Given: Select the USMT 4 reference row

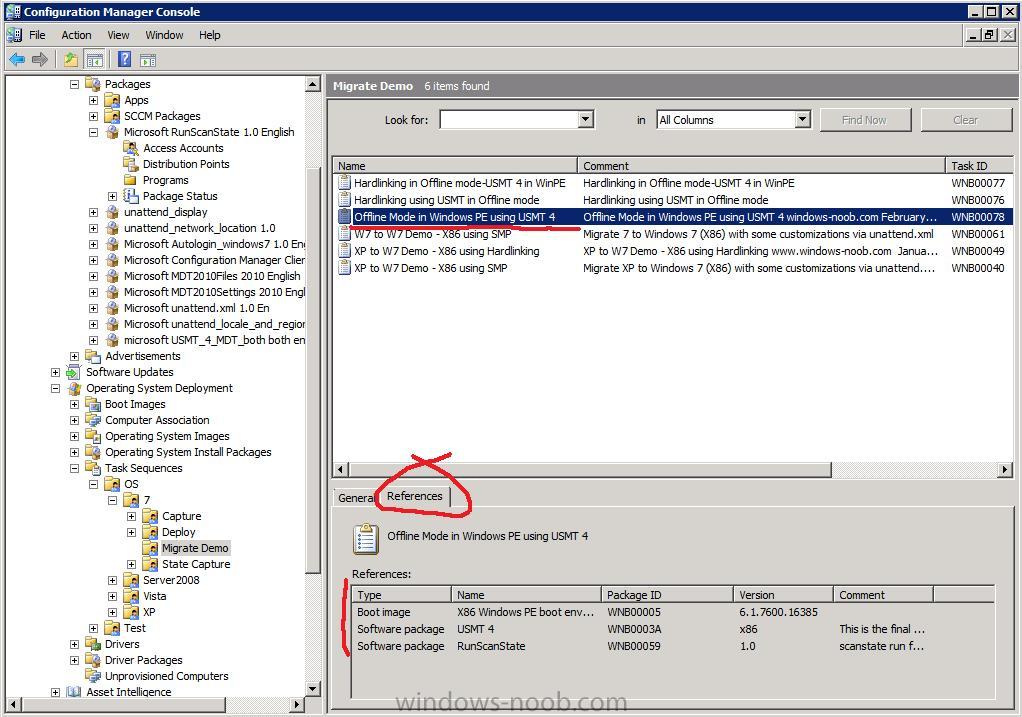Looking at the screenshot, I should [673, 629].
